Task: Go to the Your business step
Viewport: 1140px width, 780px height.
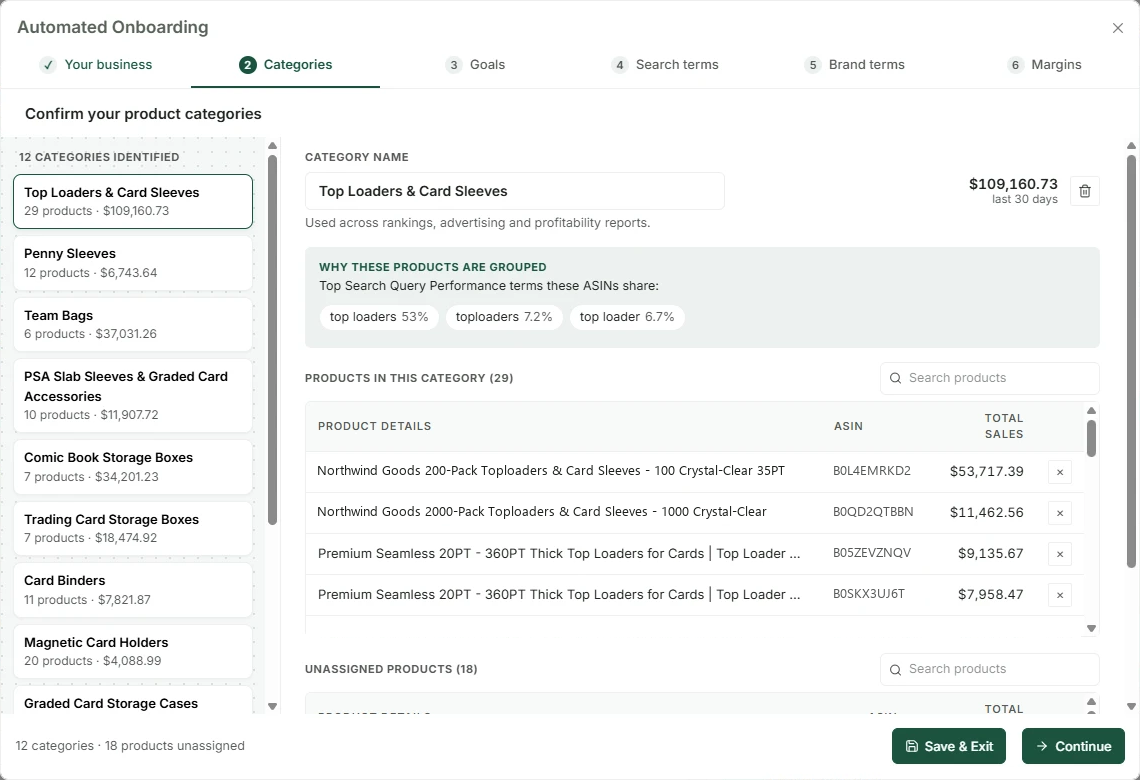Action: tap(96, 65)
